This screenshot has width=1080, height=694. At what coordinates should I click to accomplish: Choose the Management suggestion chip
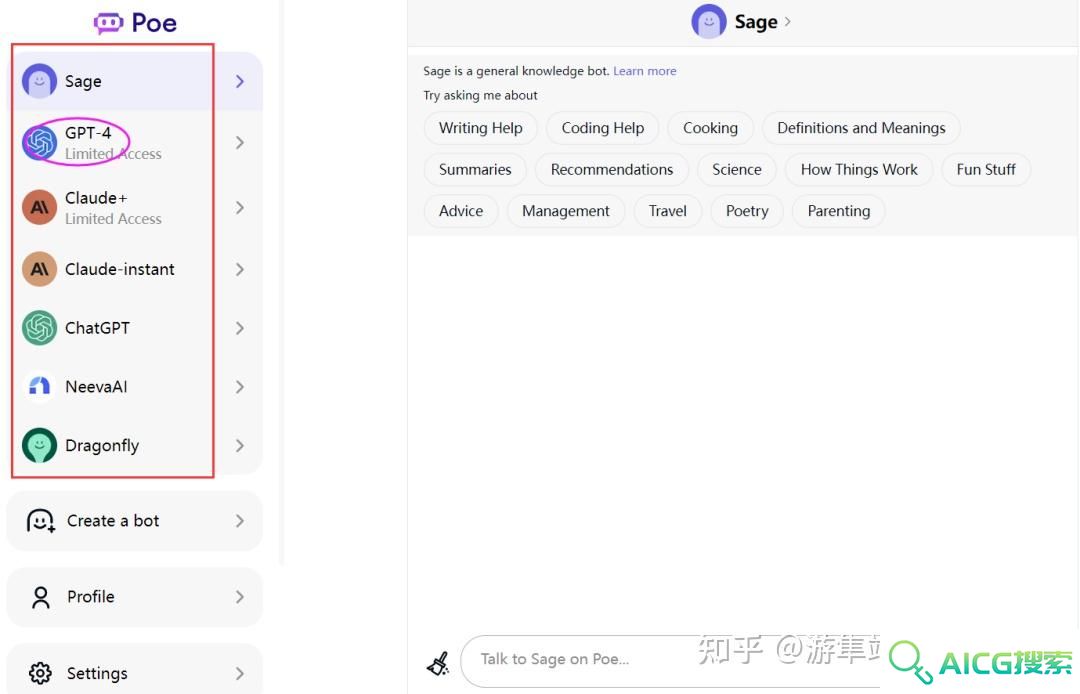pyautogui.click(x=565, y=211)
